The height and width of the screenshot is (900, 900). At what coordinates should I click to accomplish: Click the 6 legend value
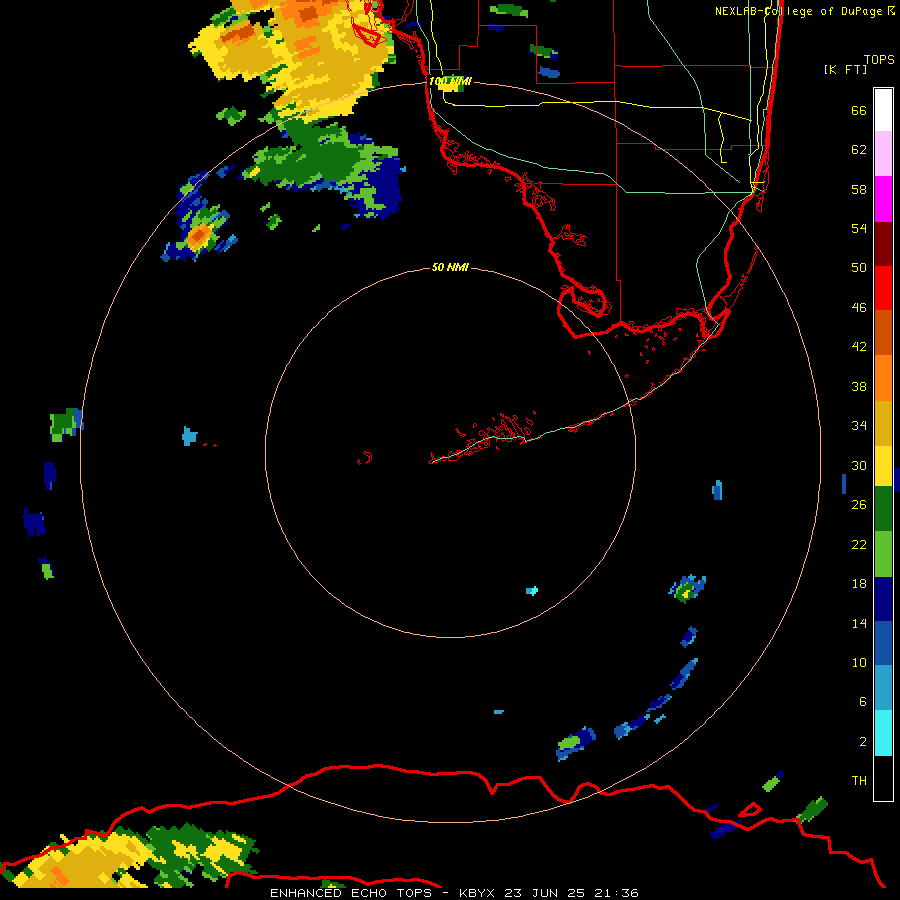[863, 702]
